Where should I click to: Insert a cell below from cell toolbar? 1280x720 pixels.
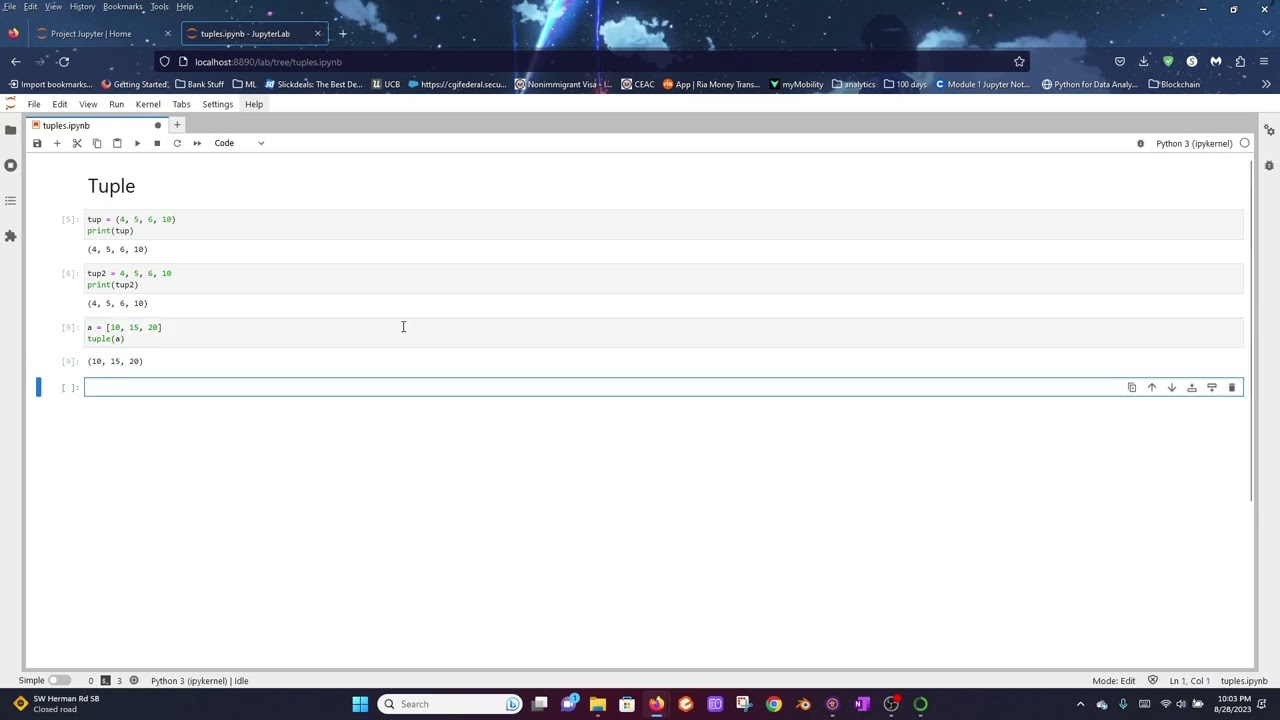click(1212, 388)
